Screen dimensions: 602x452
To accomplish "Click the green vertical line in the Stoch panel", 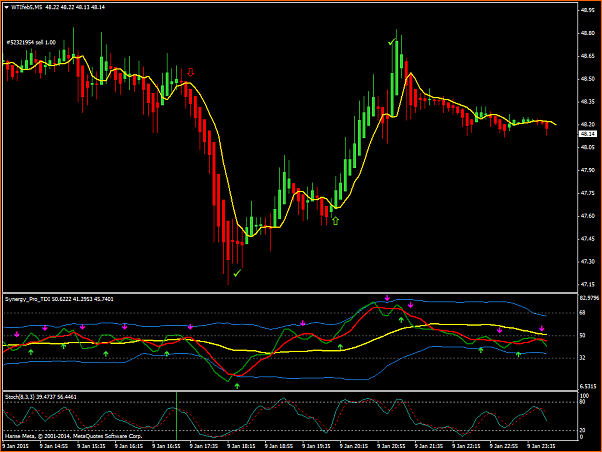I will [177, 416].
